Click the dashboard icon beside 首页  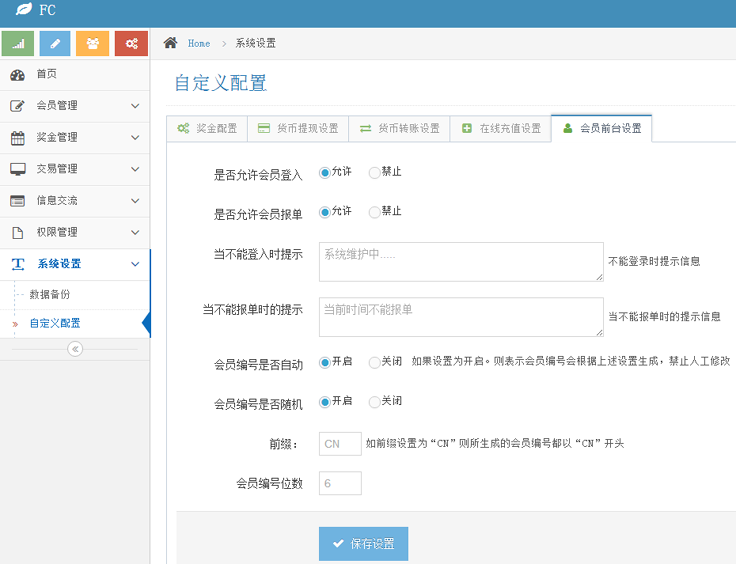tap(17, 75)
